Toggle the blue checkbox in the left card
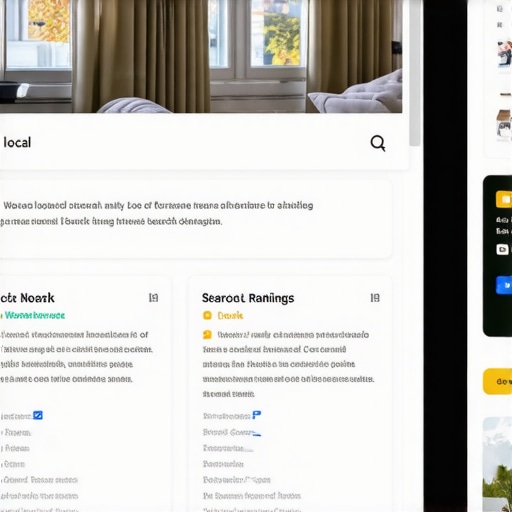Screen dimensions: 512x512 (38, 415)
